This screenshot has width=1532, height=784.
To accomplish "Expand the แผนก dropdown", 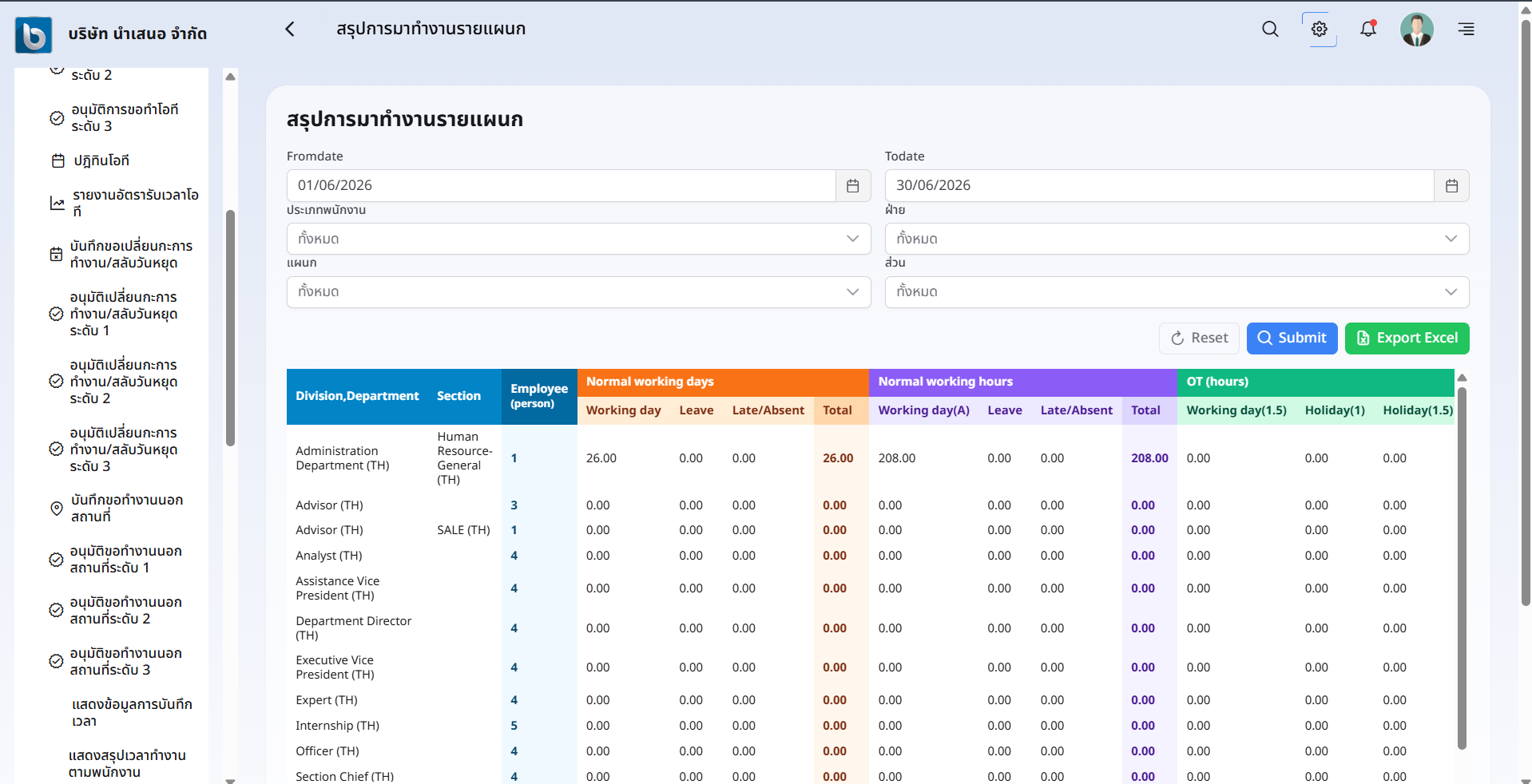I will pos(578,292).
